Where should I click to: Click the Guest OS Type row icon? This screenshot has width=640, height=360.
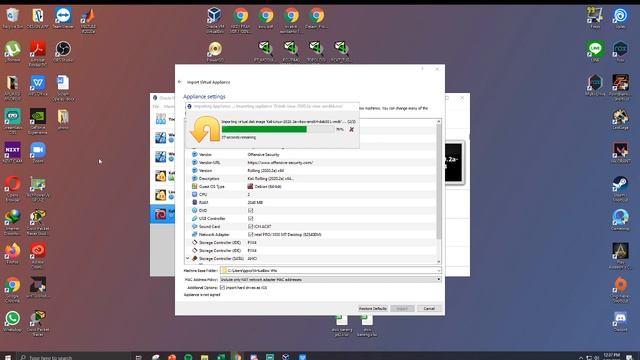[x=195, y=187]
